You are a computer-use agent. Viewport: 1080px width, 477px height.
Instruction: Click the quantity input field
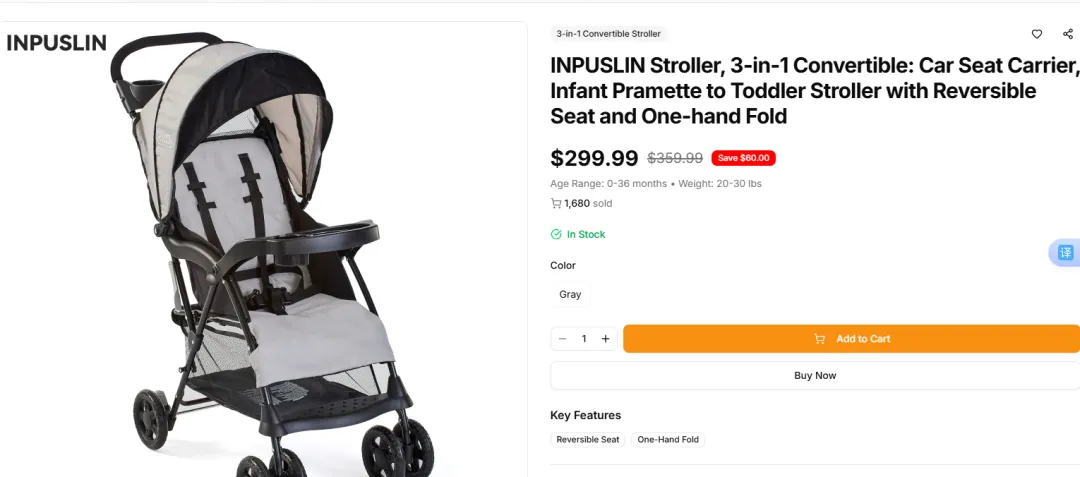[584, 339]
